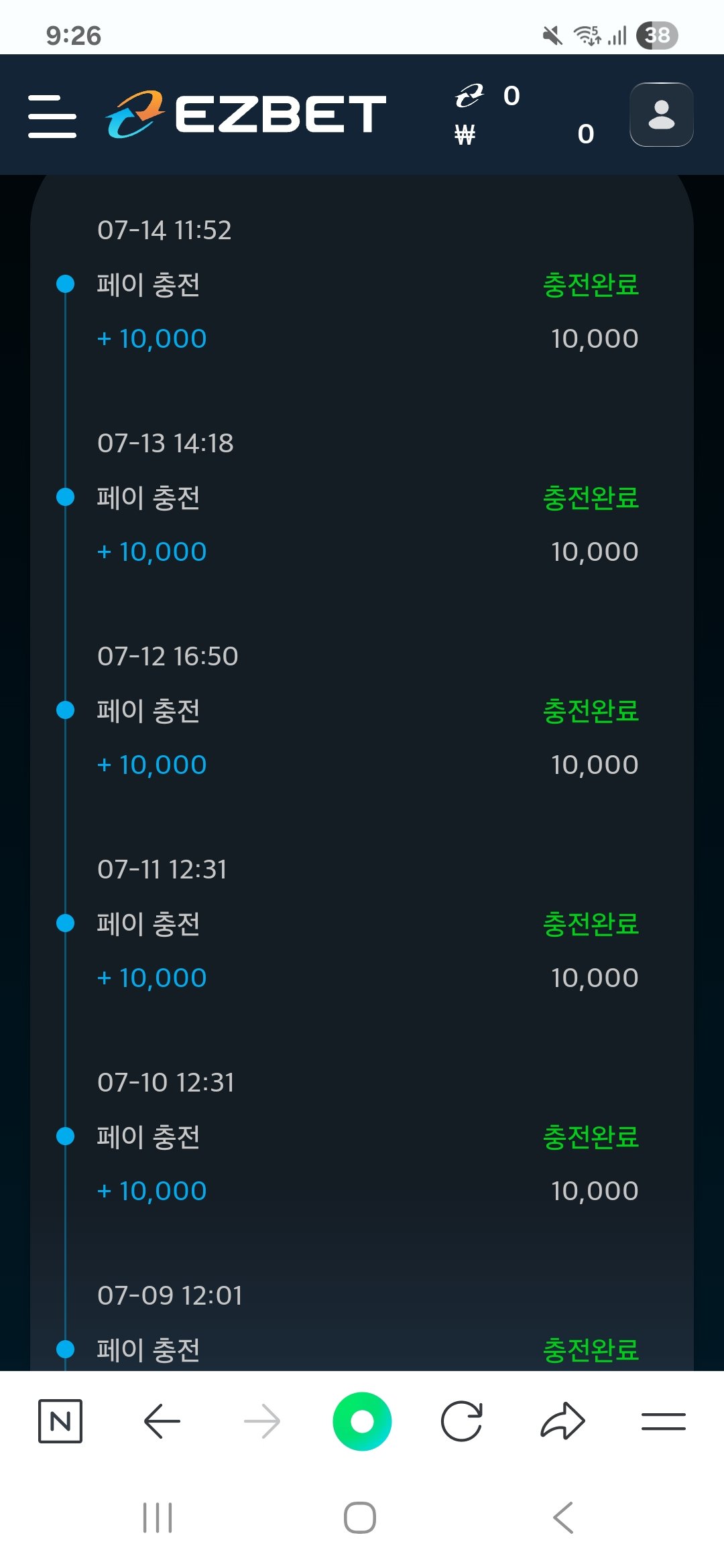Tap 충전완료 status of 07-12 entry

tap(591, 711)
